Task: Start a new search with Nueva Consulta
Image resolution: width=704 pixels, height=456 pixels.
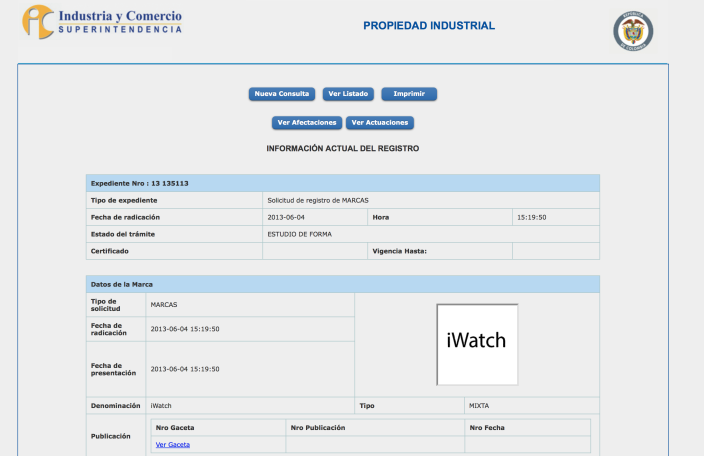Action: click(282, 94)
